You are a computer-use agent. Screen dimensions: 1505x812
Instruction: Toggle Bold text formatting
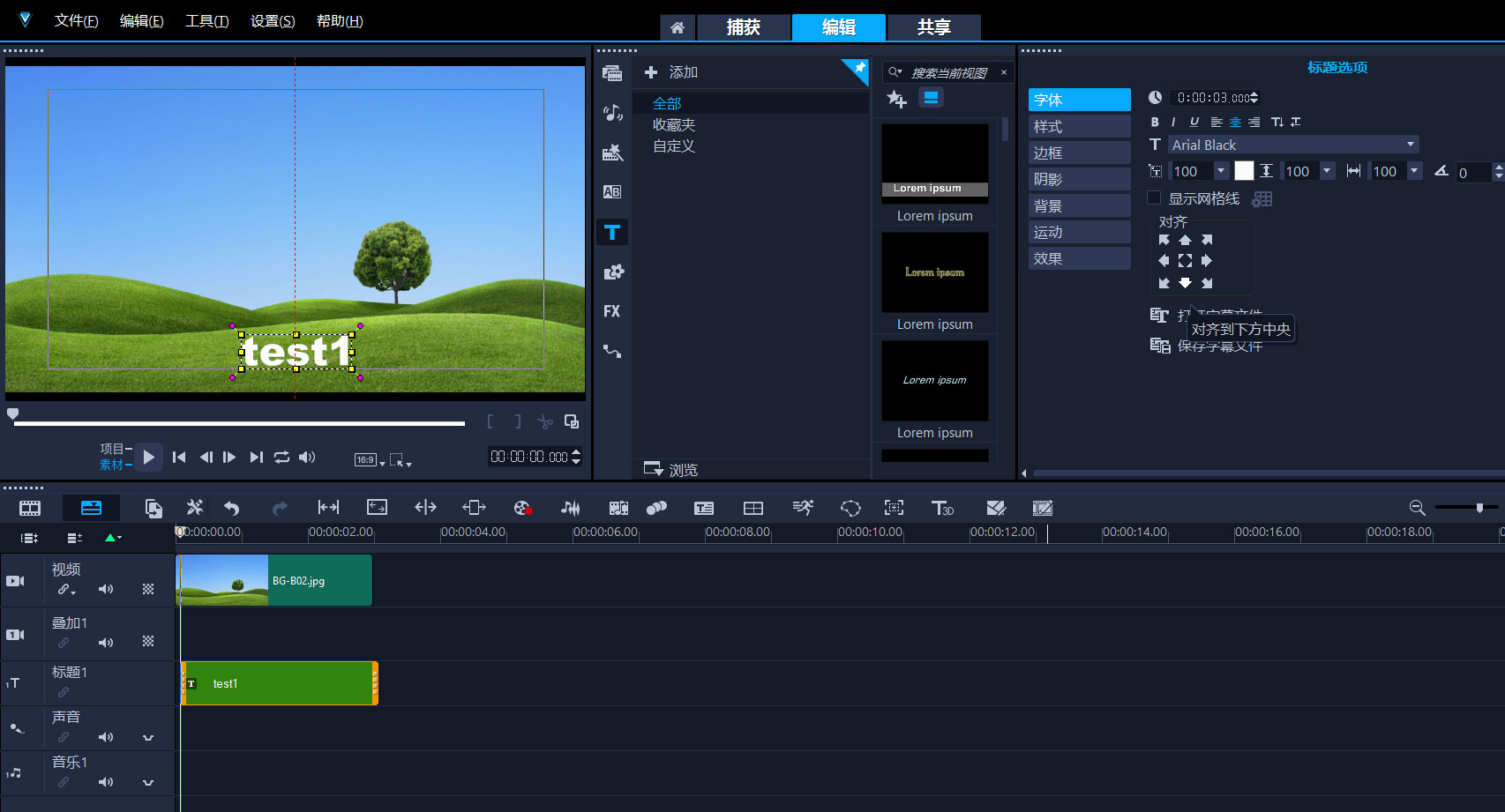pos(1155,122)
